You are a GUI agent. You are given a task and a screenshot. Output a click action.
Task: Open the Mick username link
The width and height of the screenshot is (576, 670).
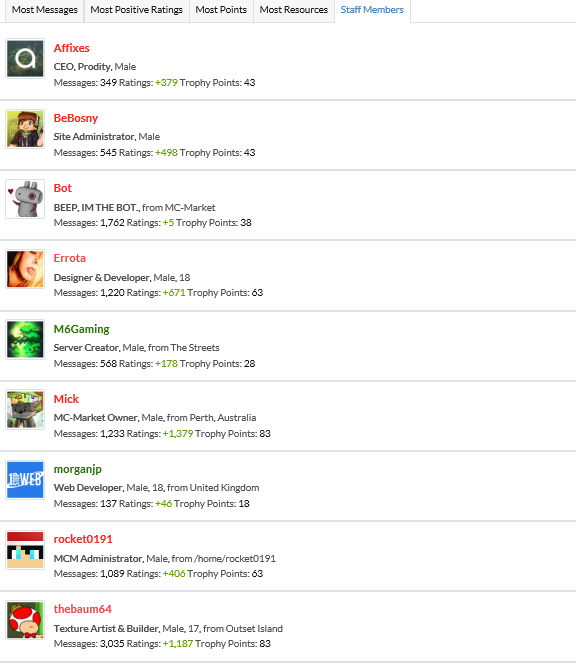[x=66, y=399]
